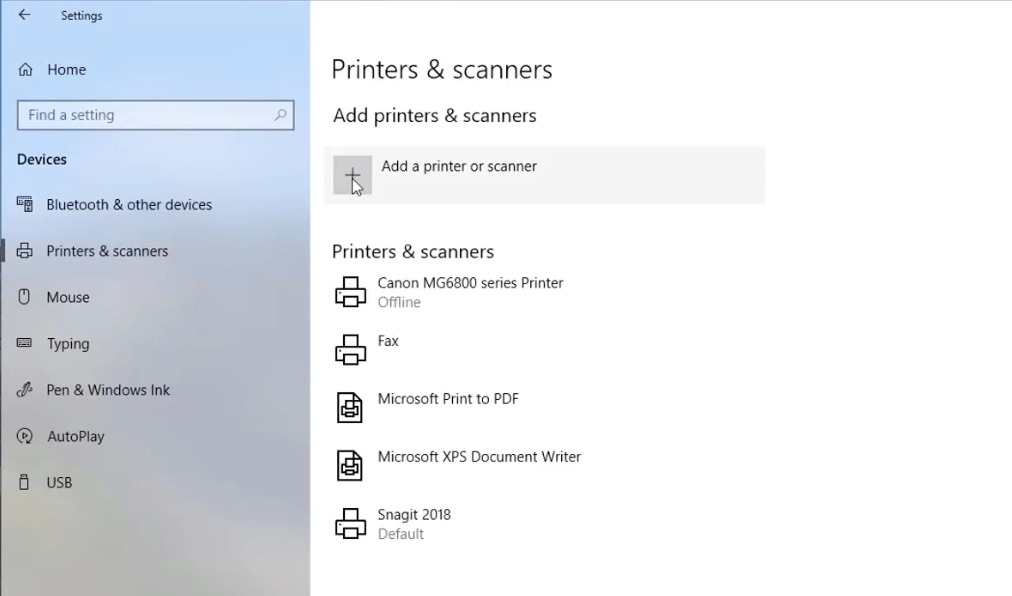Select the Snagit 2018 printer icon
The height and width of the screenshot is (596, 1012).
pyautogui.click(x=350, y=524)
